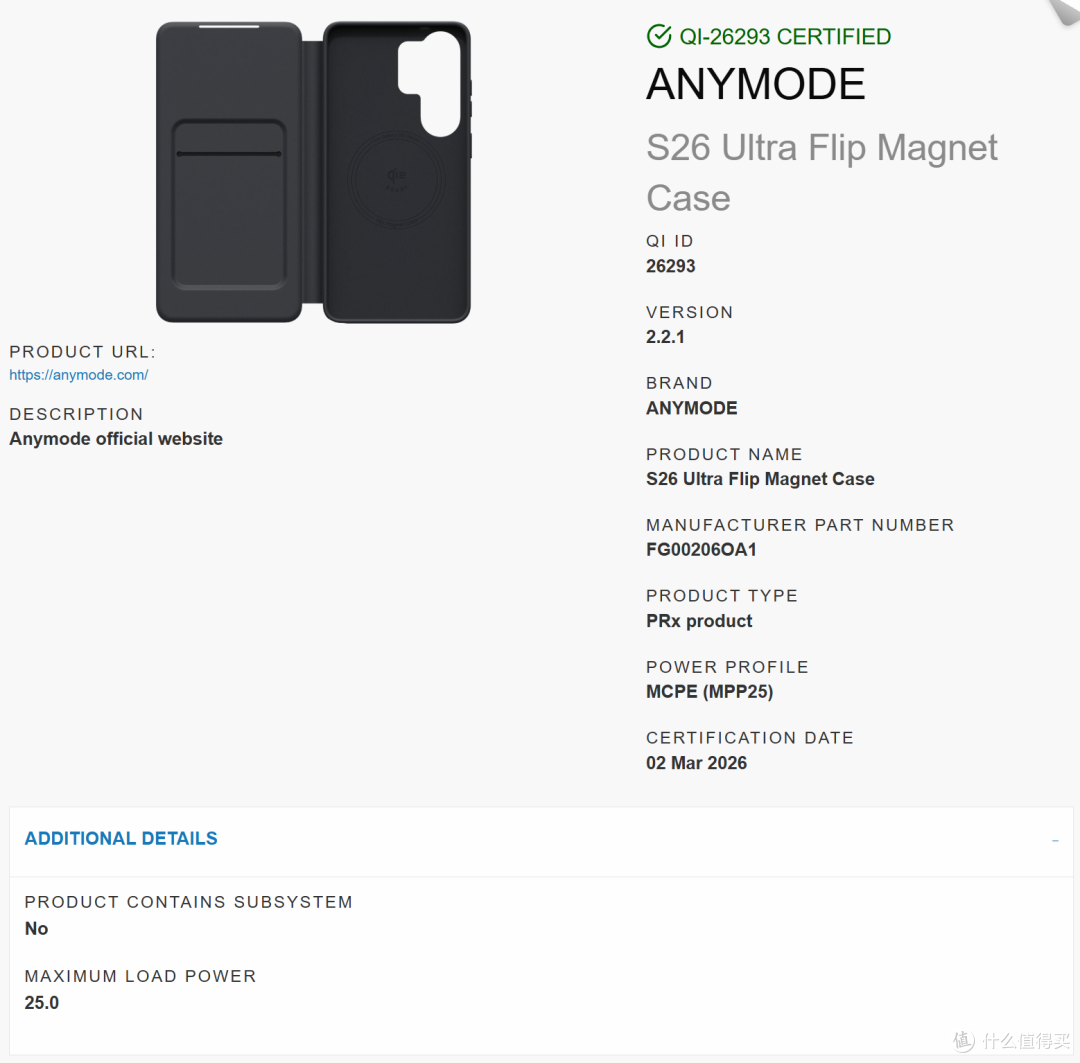Click the PRx product type value
This screenshot has height=1063, width=1080.
pos(698,621)
